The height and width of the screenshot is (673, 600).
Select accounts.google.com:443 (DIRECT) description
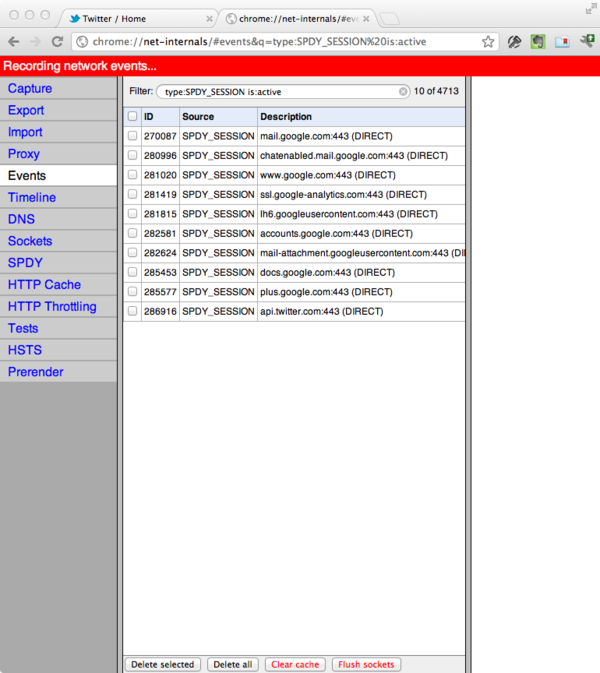[x=336, y=233]
